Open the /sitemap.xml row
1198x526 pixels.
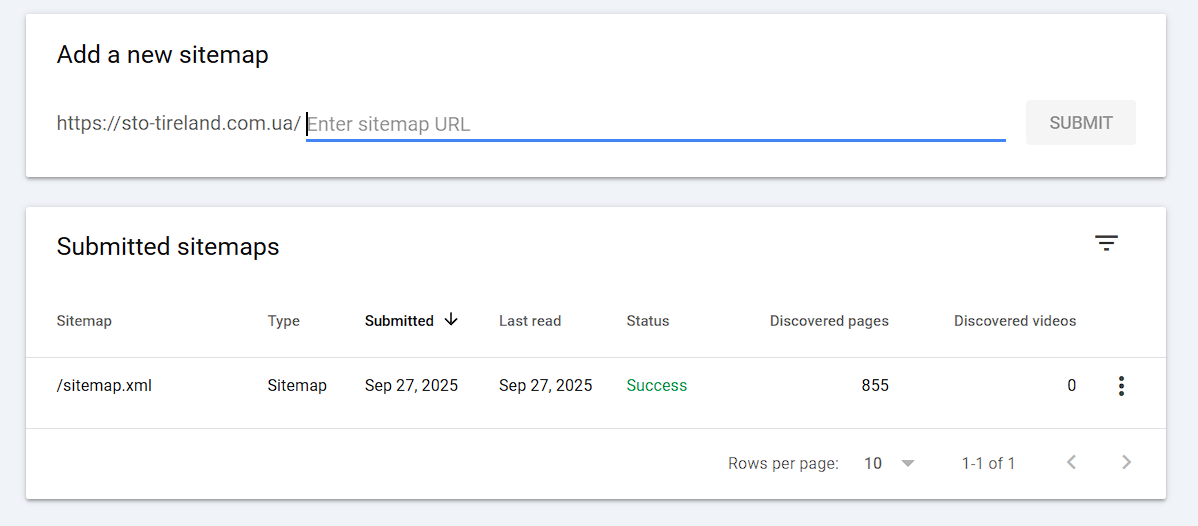tap(104, 385)
